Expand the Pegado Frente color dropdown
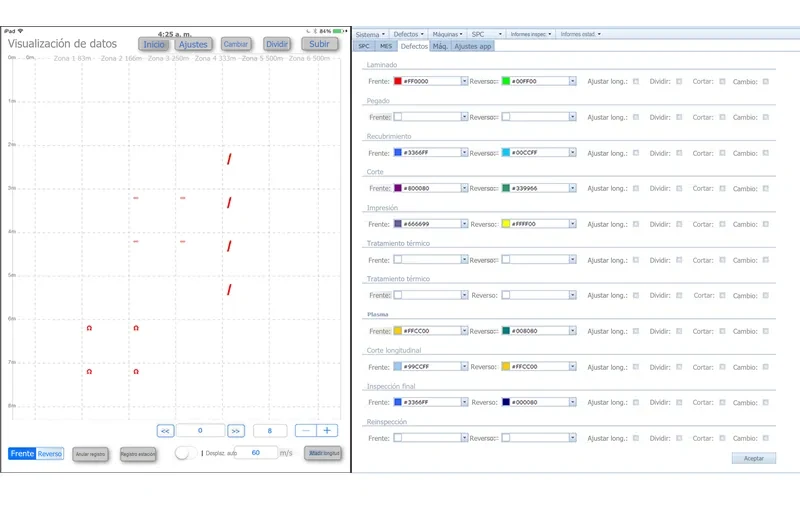This screenshot has height=510, width=800. click(x=464, y=117)
